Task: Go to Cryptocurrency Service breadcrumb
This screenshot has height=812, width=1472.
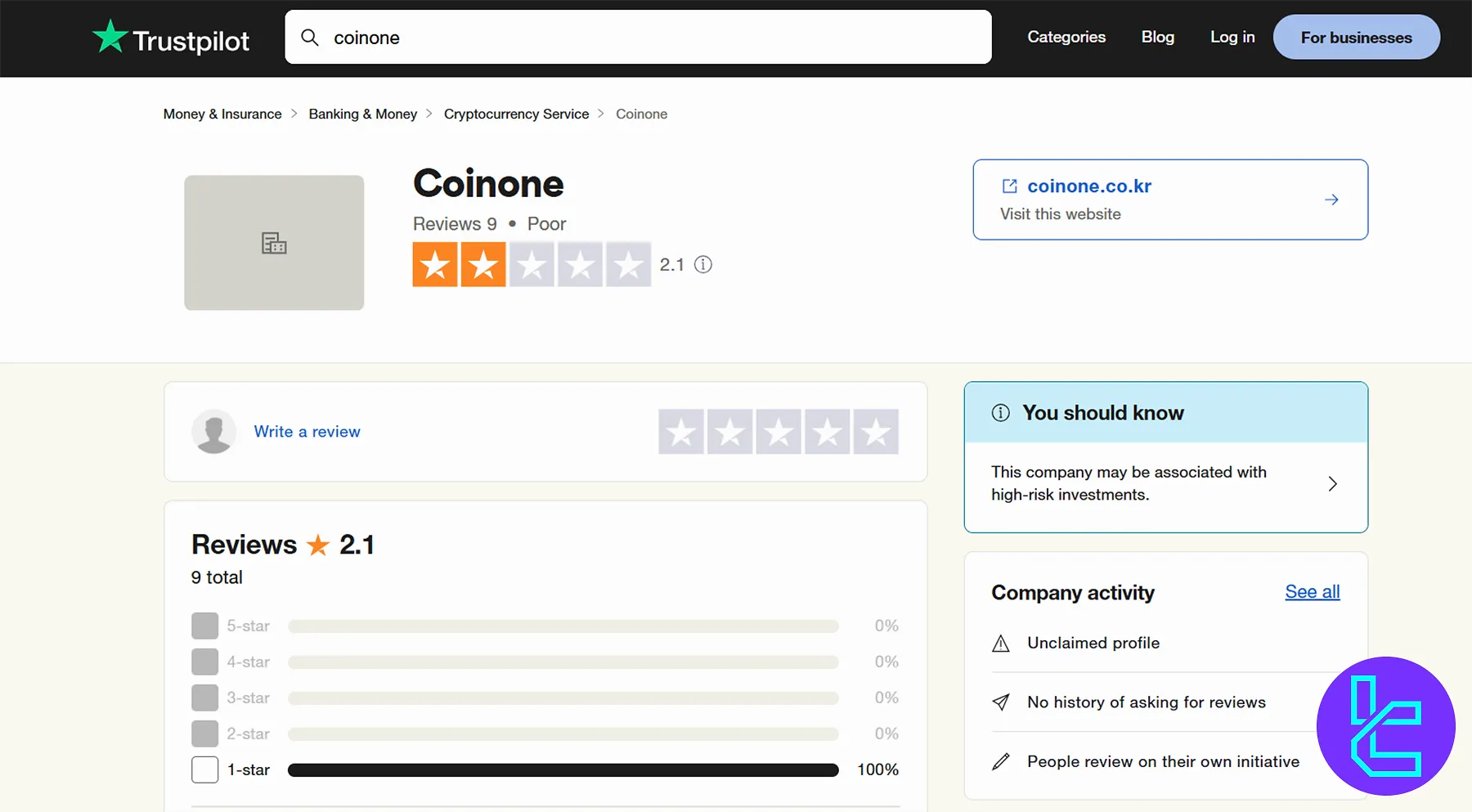Action: tap(516, 114)
